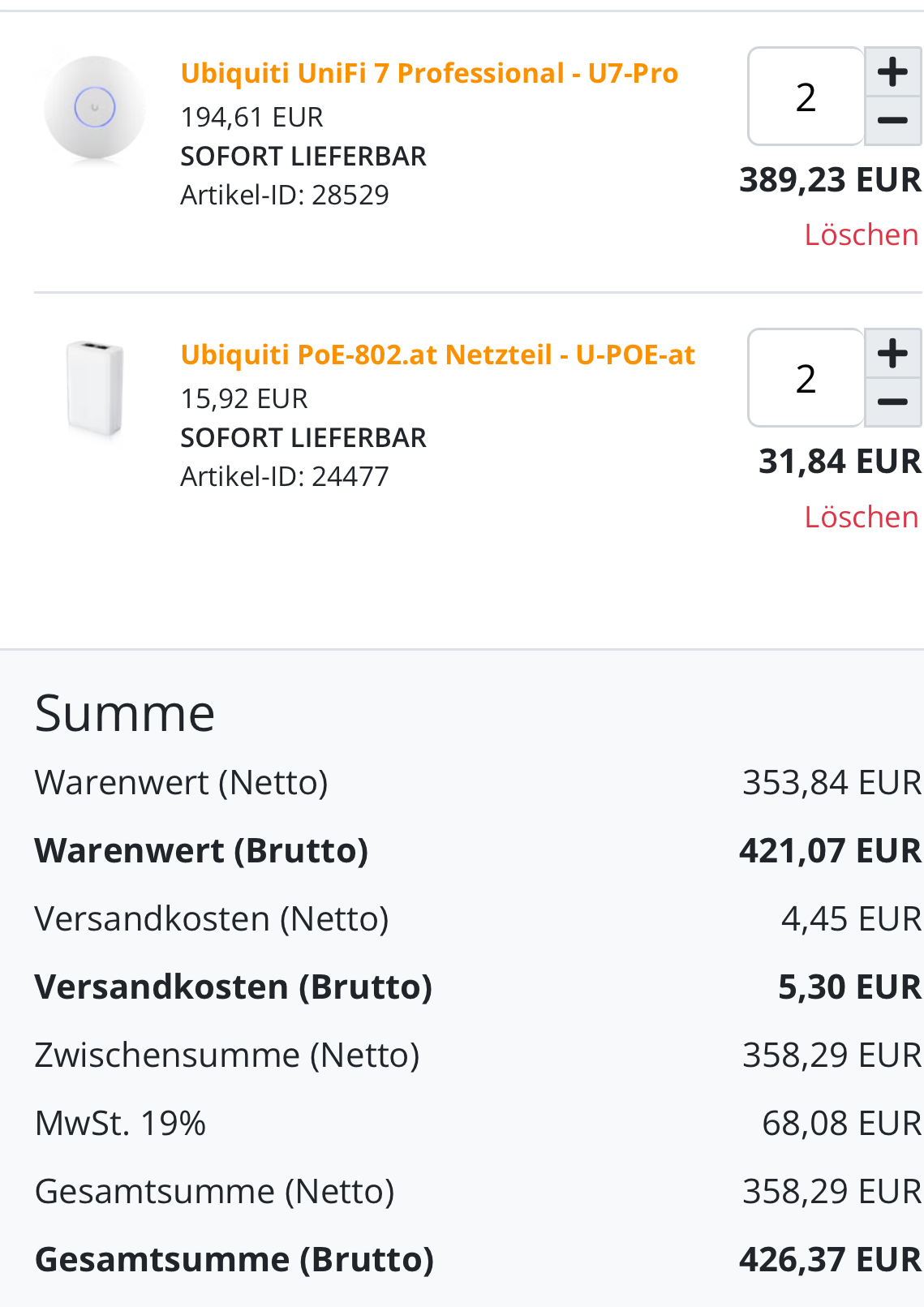
Task: Click the 31,84 EUR line total
Action: [x=840, y=462]
